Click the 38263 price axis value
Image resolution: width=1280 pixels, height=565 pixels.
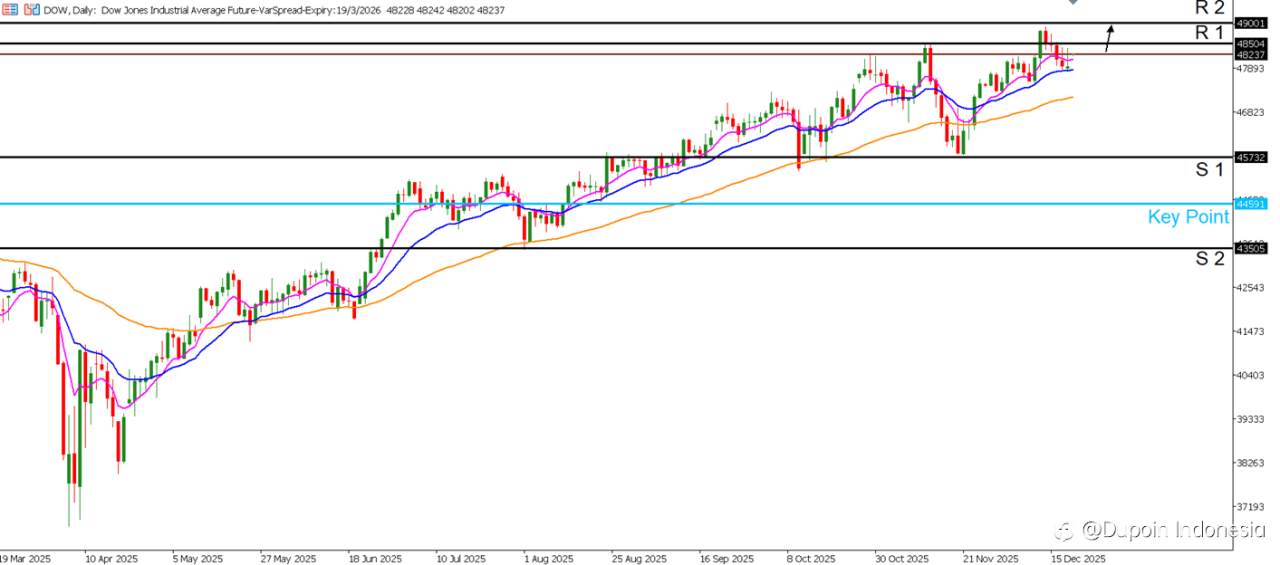pyautogui.click(x=1252, y=463)
